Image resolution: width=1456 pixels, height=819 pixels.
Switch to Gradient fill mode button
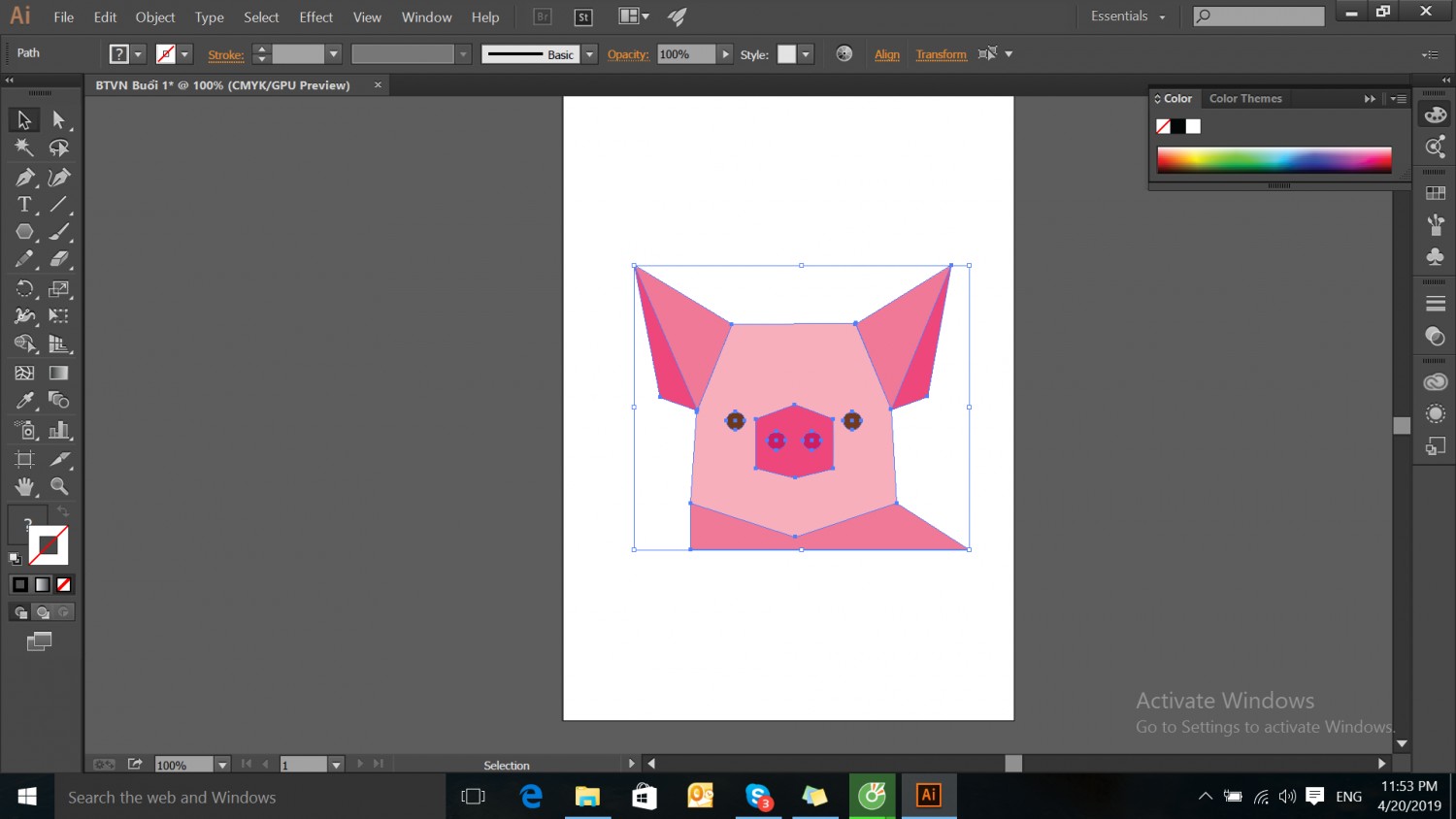click(42, 584)
